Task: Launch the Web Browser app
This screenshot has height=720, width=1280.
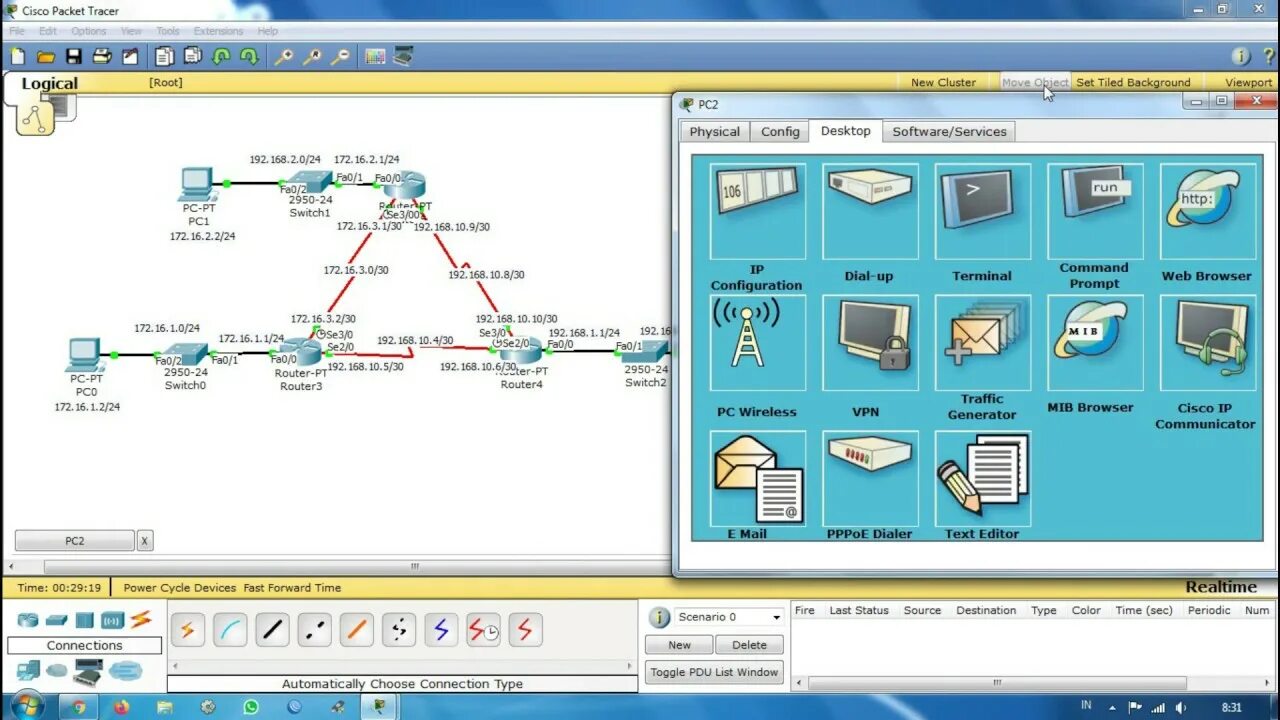Action: tap(1207, 211)
